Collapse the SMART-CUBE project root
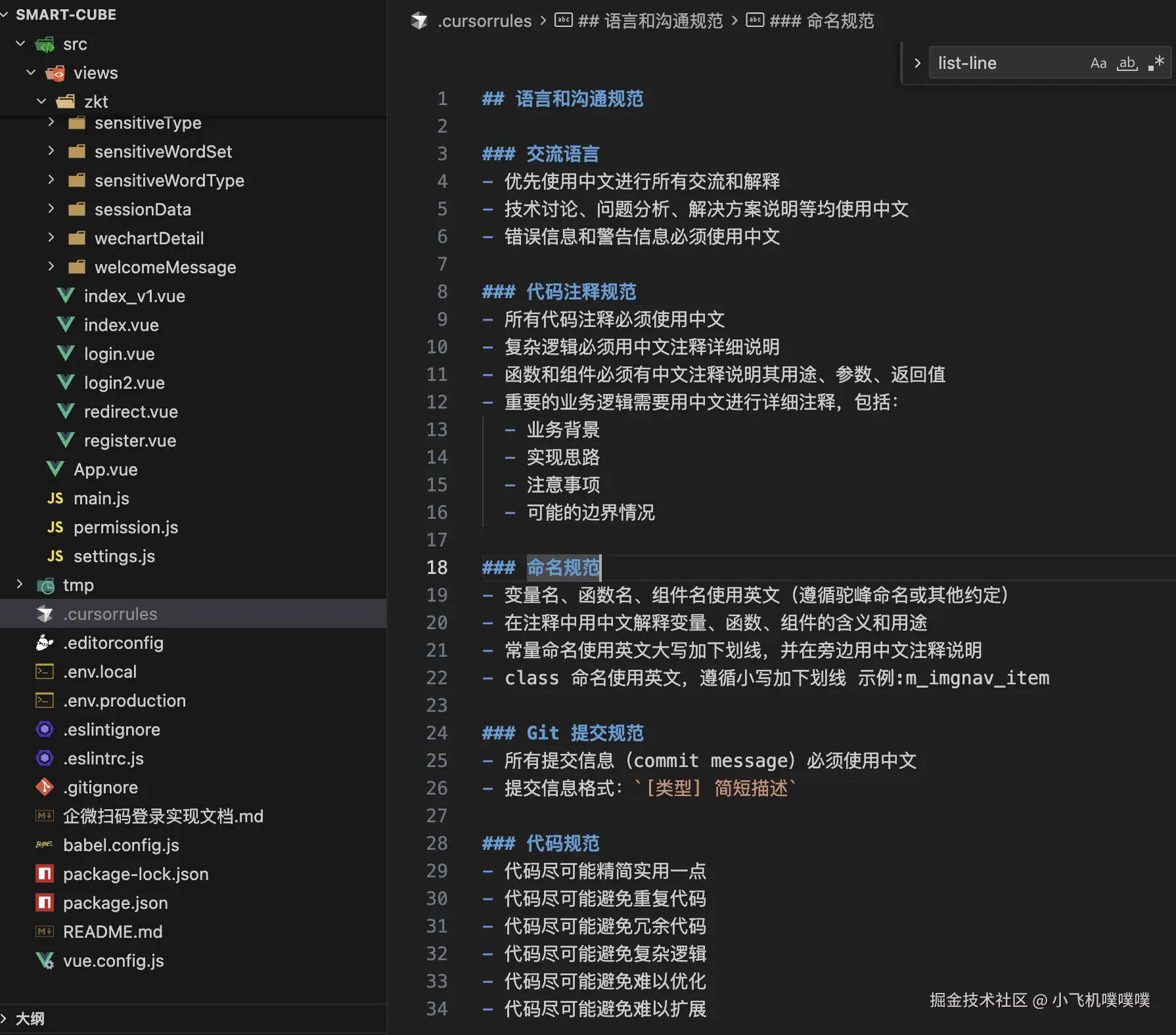Viewport: 1176px width, 1035px height. click(5, 14)
